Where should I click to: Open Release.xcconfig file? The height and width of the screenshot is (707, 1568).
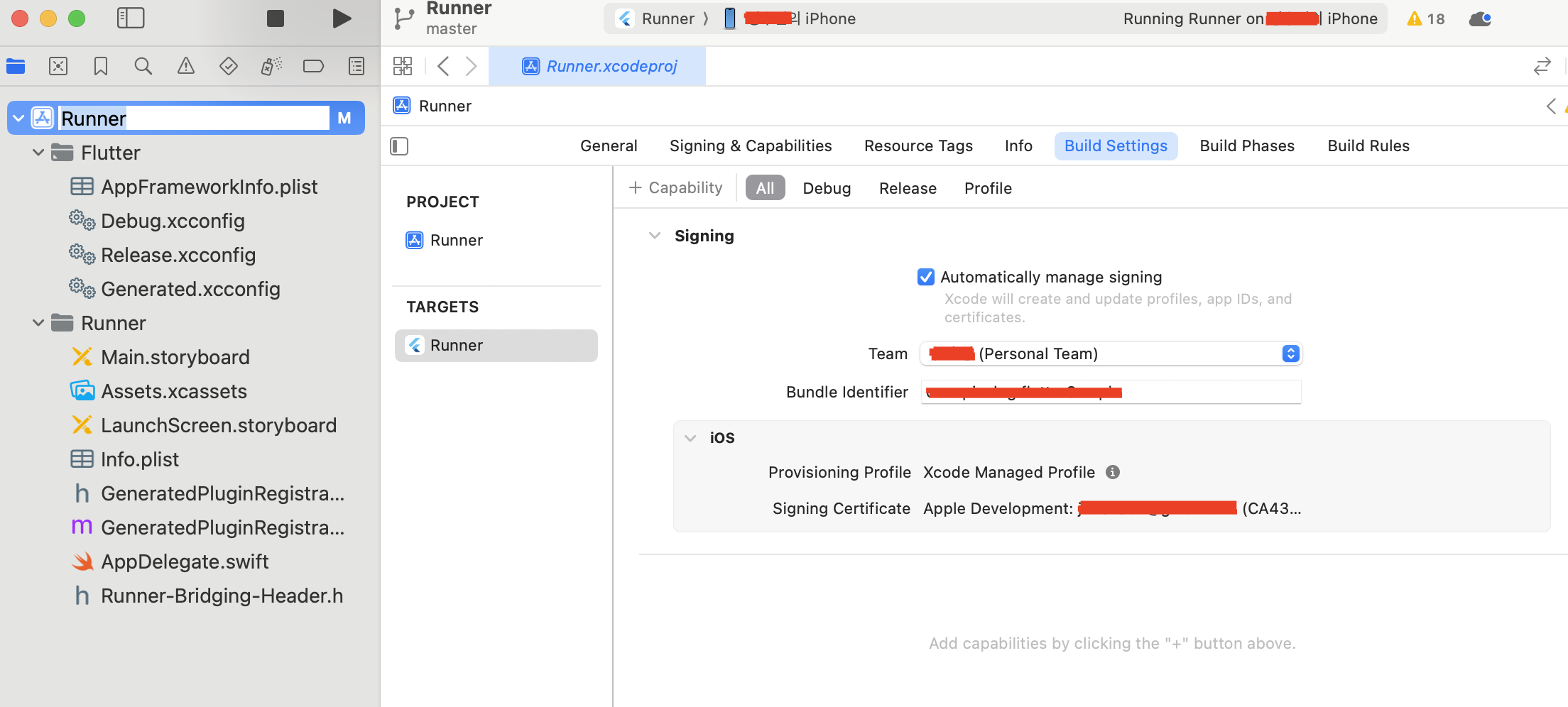coord(163,255)
